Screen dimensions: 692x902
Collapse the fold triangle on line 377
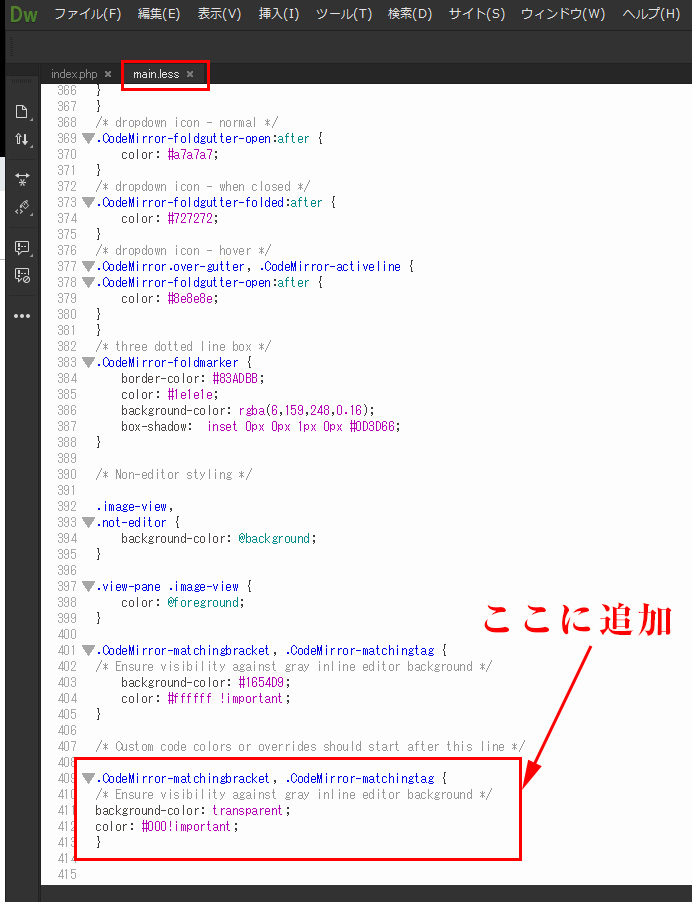pyautogui.click(x=88, y=266)
